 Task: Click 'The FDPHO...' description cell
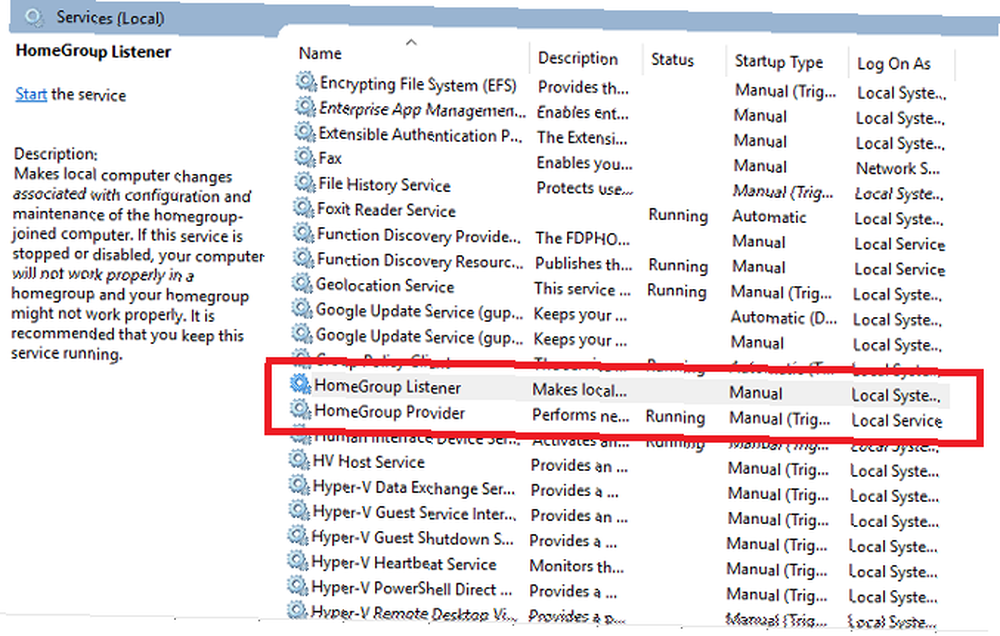pyautogui.click(x=582, y=239)
